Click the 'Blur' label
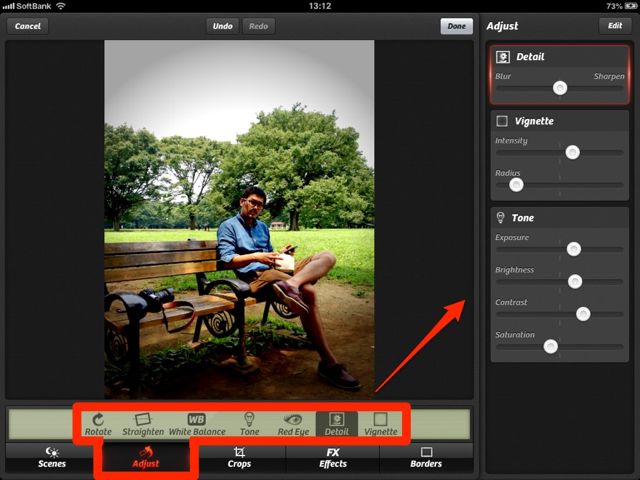This screenshot has width=640, height=480. point(503,76)
